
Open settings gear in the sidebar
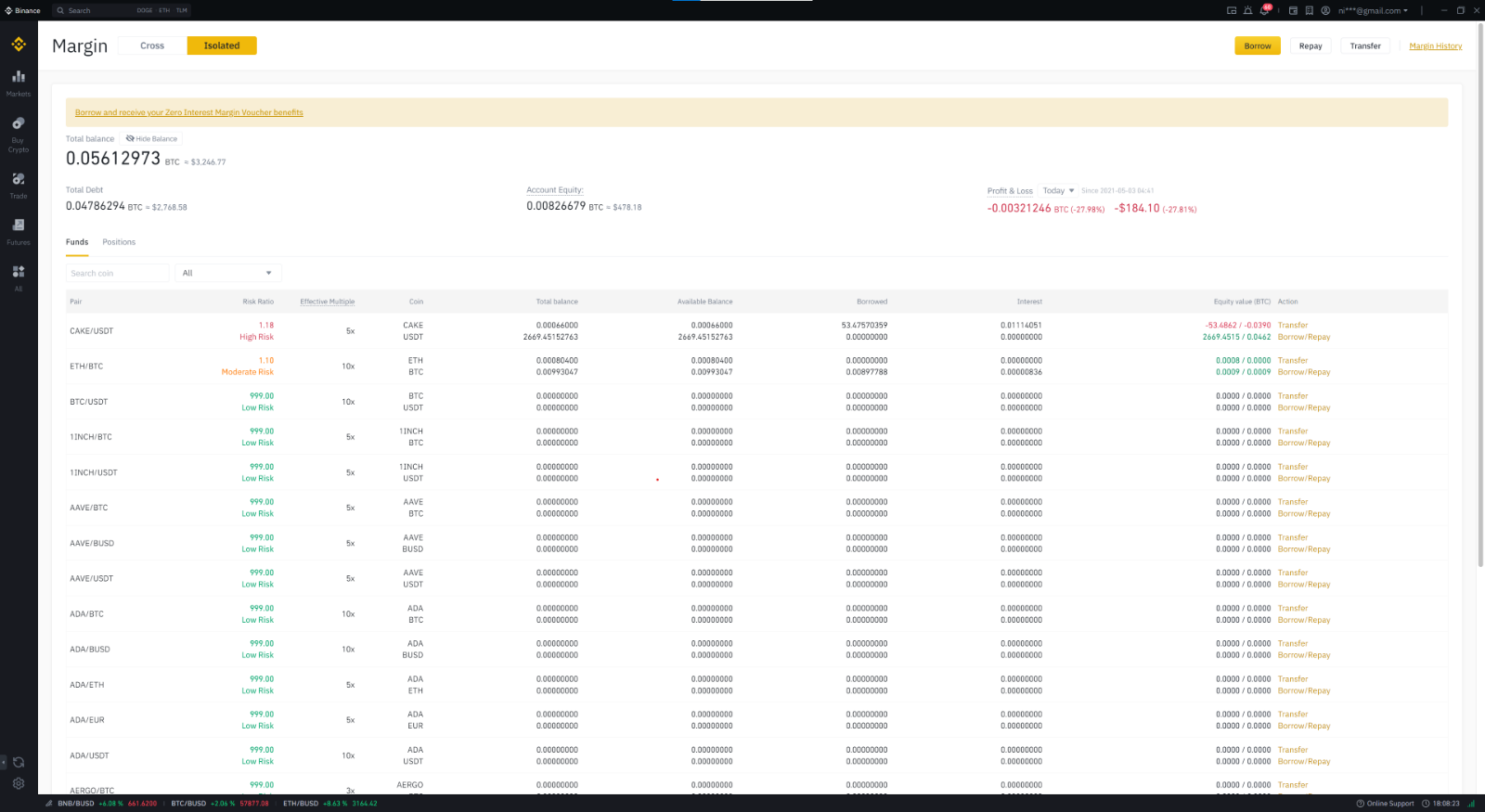pos(19,783)
